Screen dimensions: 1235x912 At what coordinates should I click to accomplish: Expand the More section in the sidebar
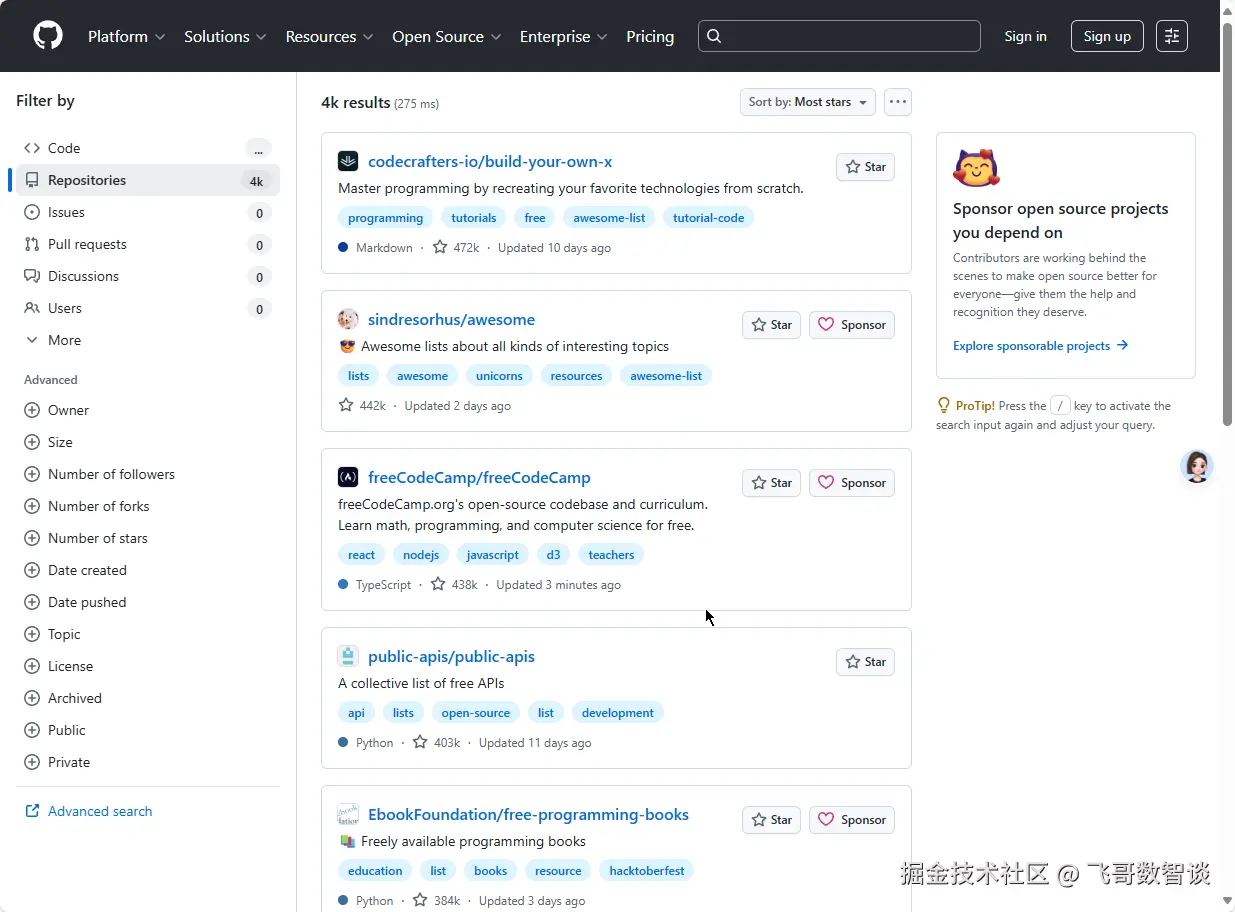pyautogui.click(x=63, y=340)
